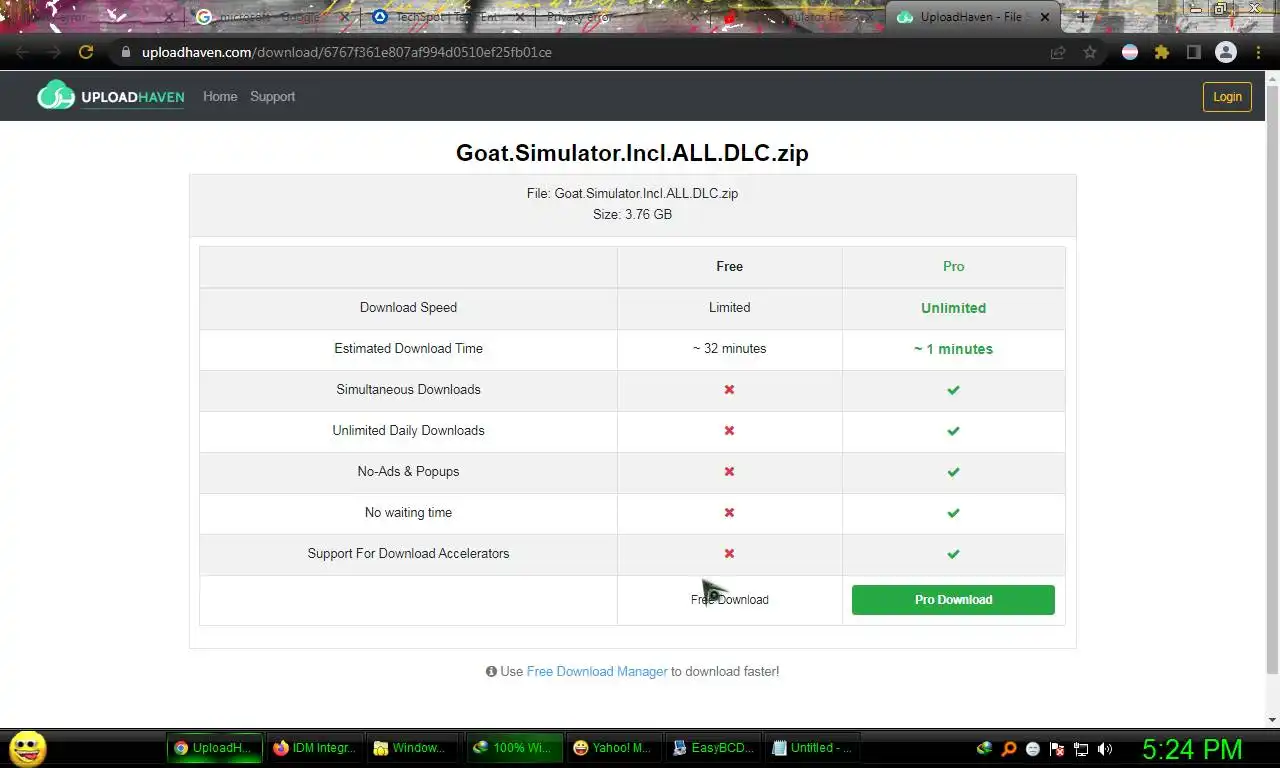Screen dimensions: 1280x768
Task: Close the UploadHaven tab
Action: (x=1046, y=17)
